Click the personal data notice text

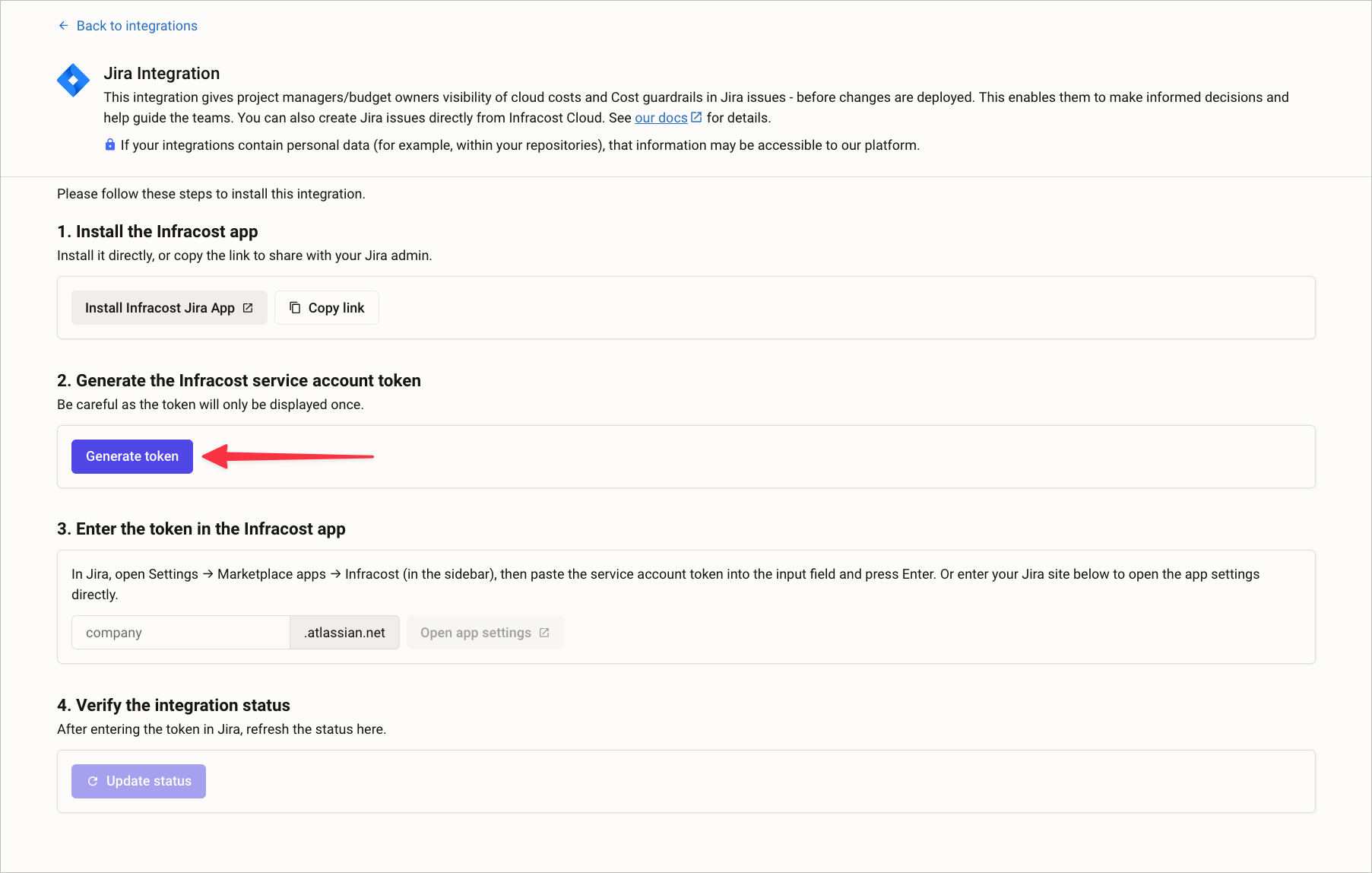(520, 145)
